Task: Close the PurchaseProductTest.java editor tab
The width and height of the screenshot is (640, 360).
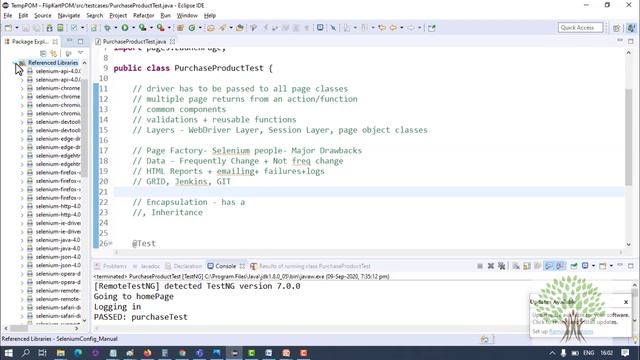Action: click(x=173, y=42)
